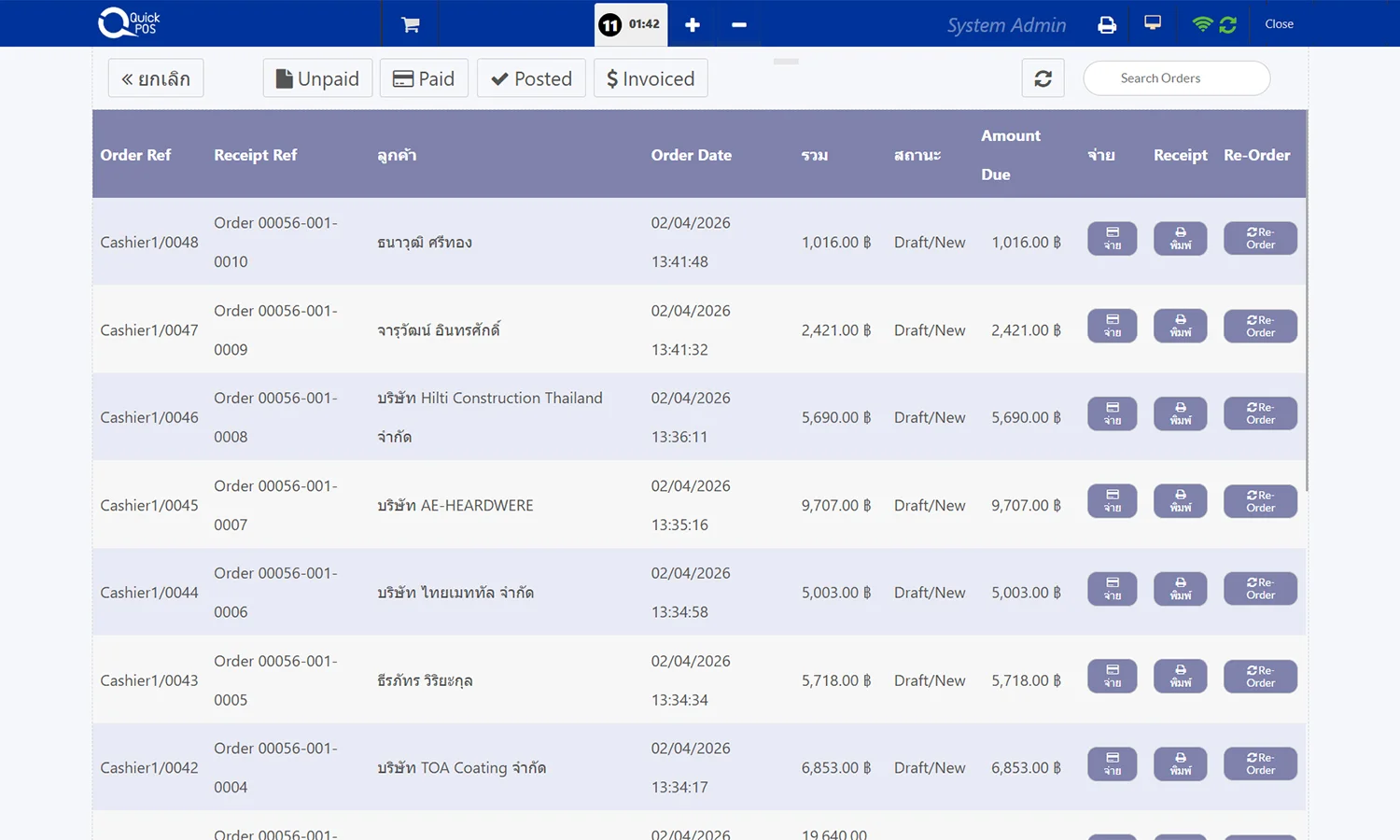Open the customer display monitor icon
This screenshot has height=840, width=1400.
[x=1153, y=23]
